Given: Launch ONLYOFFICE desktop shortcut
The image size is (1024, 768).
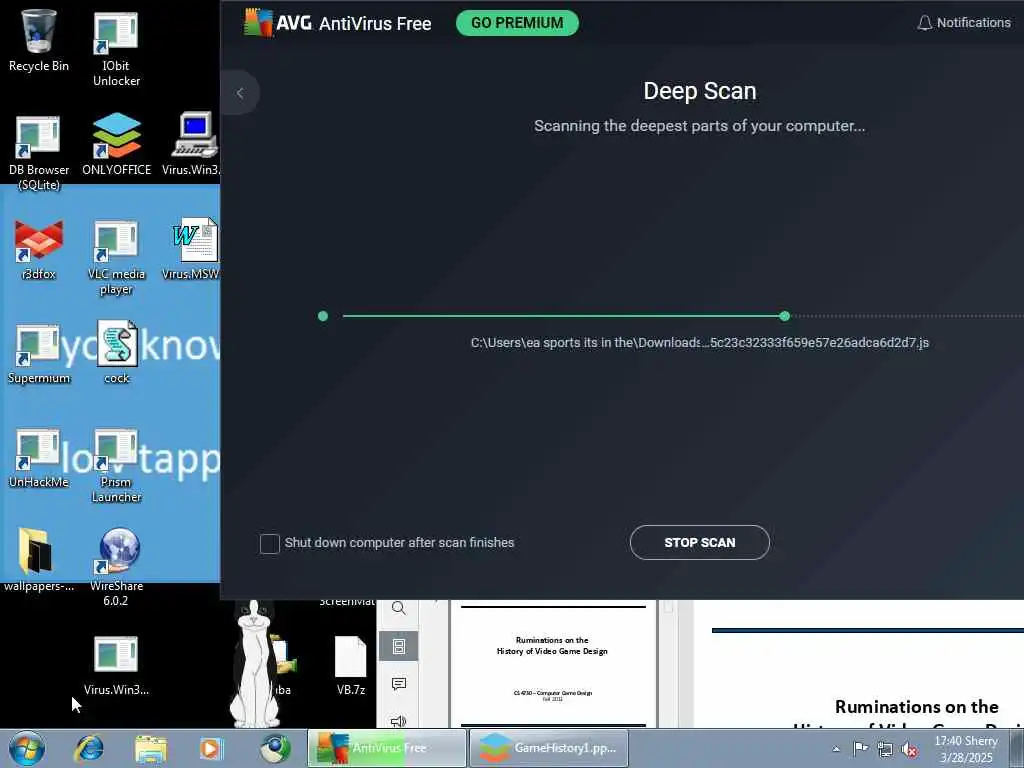Looking at the screenshot, I should (x=116, y=144).
